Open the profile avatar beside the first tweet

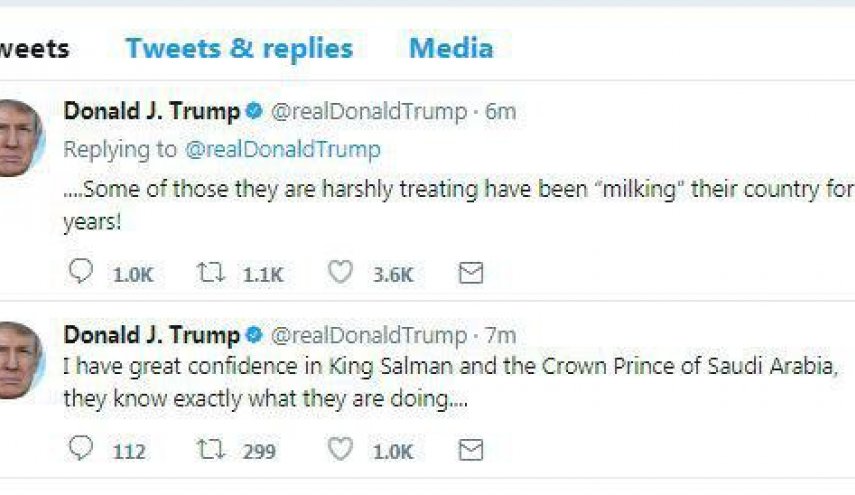pos(20,138)
